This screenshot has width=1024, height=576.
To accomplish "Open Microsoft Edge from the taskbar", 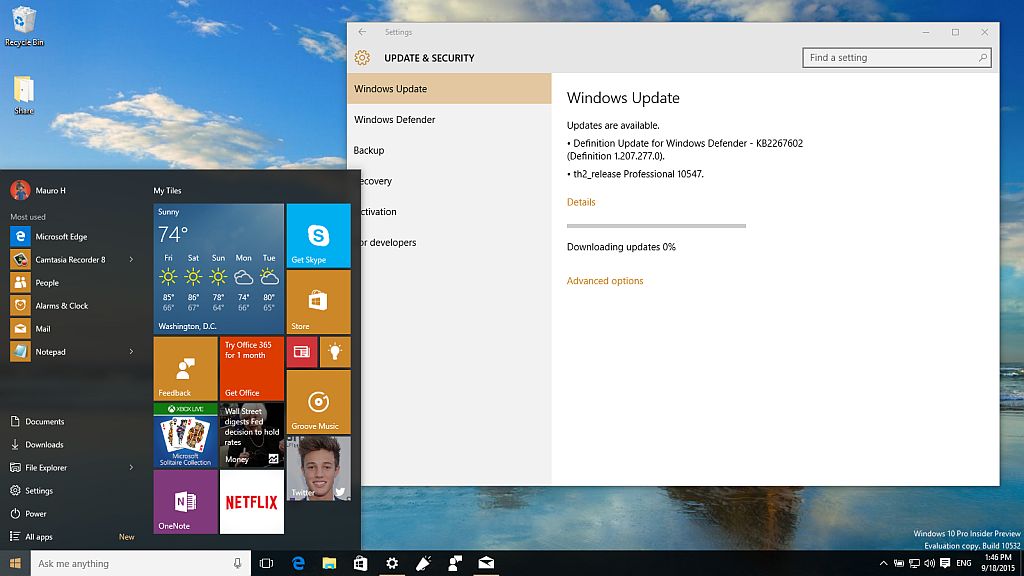I will (x=297, y=563).
